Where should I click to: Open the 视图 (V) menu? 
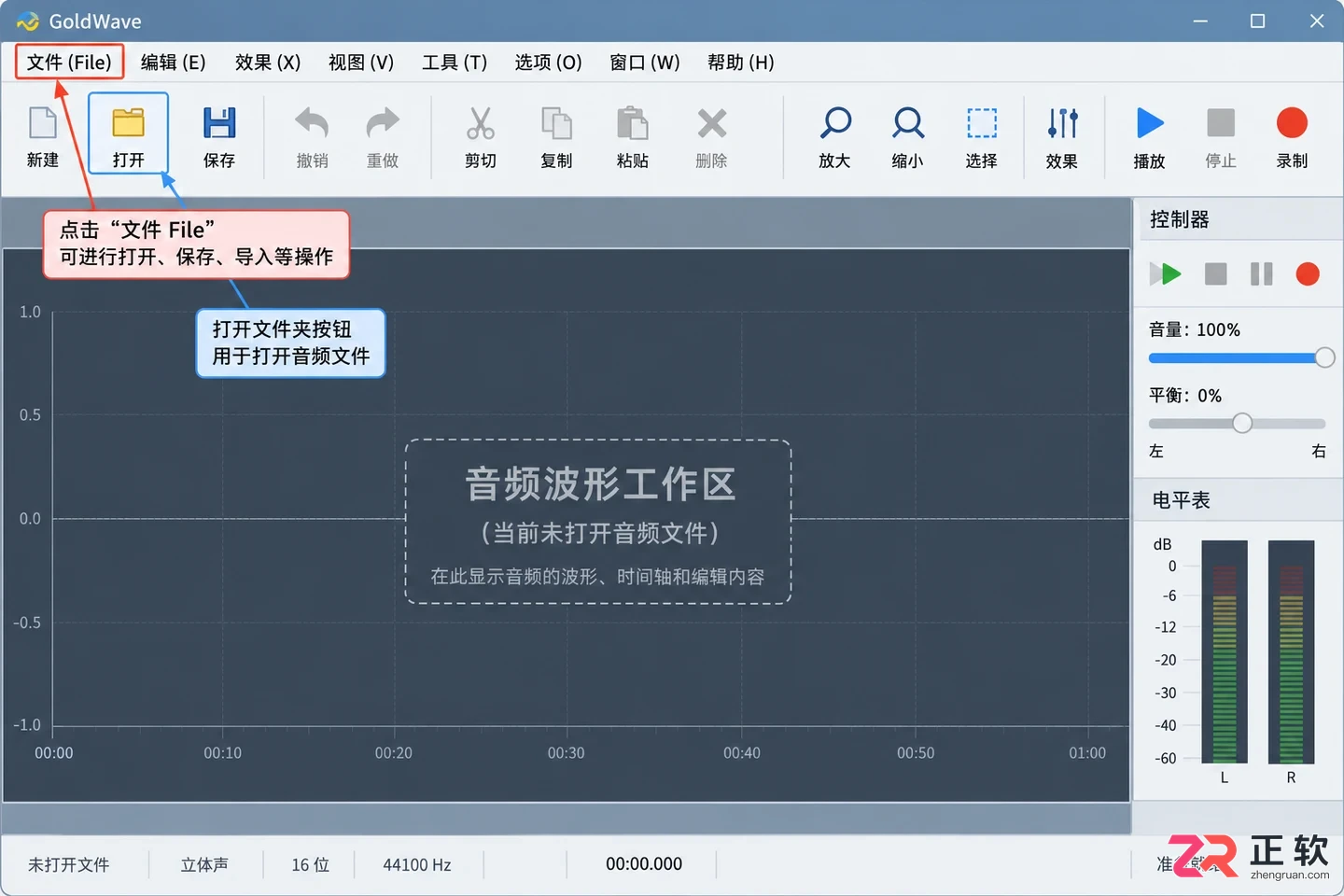click(361, 63)
